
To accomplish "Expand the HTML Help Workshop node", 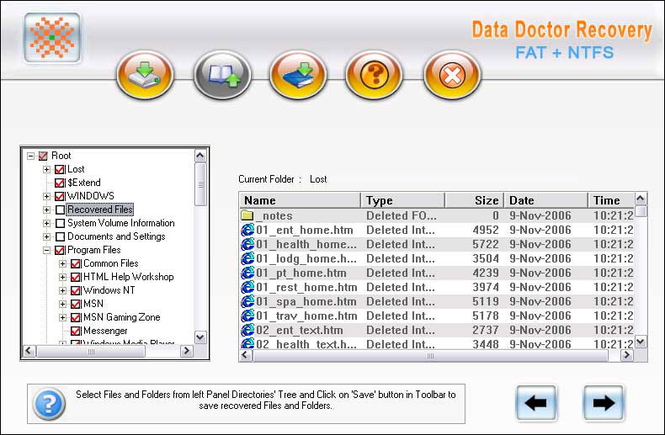I will click(63, 277).
